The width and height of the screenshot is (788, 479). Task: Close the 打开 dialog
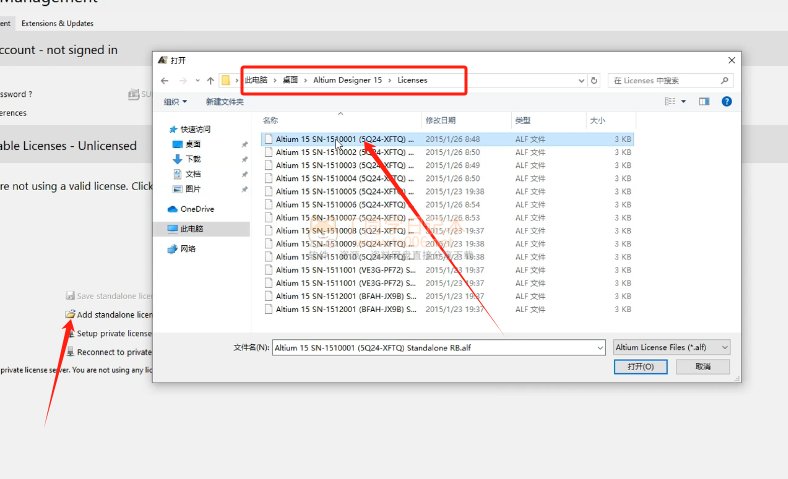coord(731,60)
